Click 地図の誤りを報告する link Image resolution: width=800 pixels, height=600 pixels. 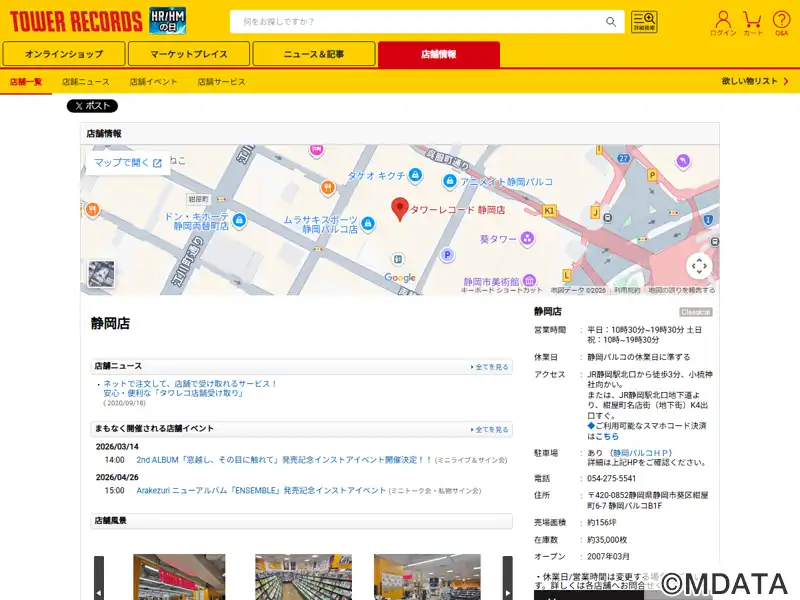point(682,290)
